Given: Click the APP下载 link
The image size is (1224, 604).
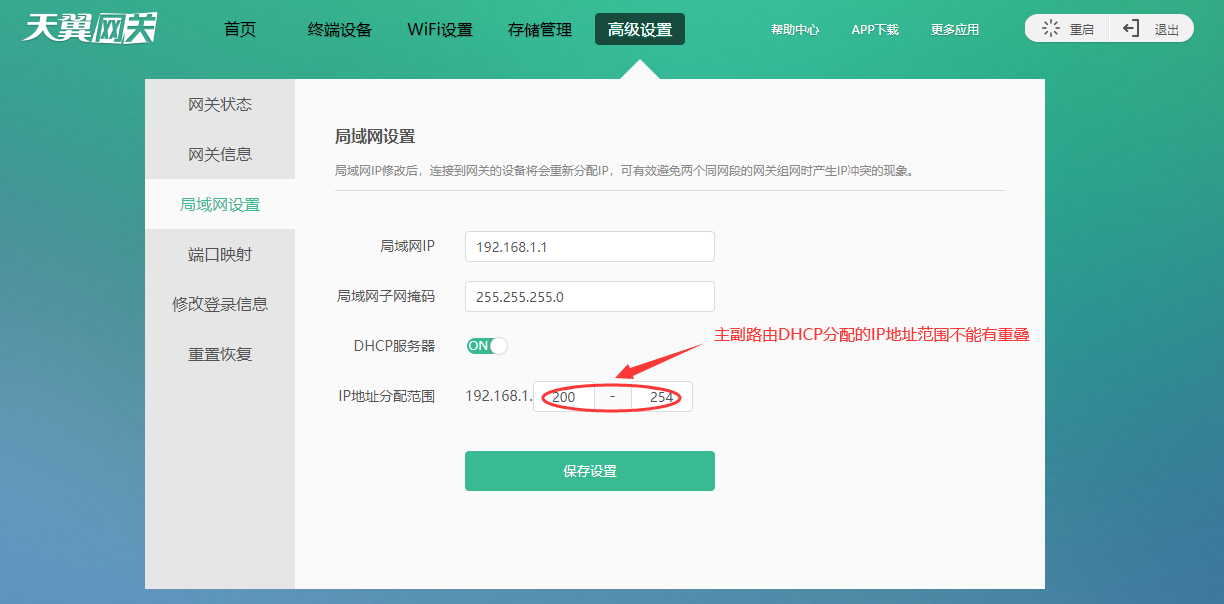Looking at the screenshot, I should (x=874, y=29).
